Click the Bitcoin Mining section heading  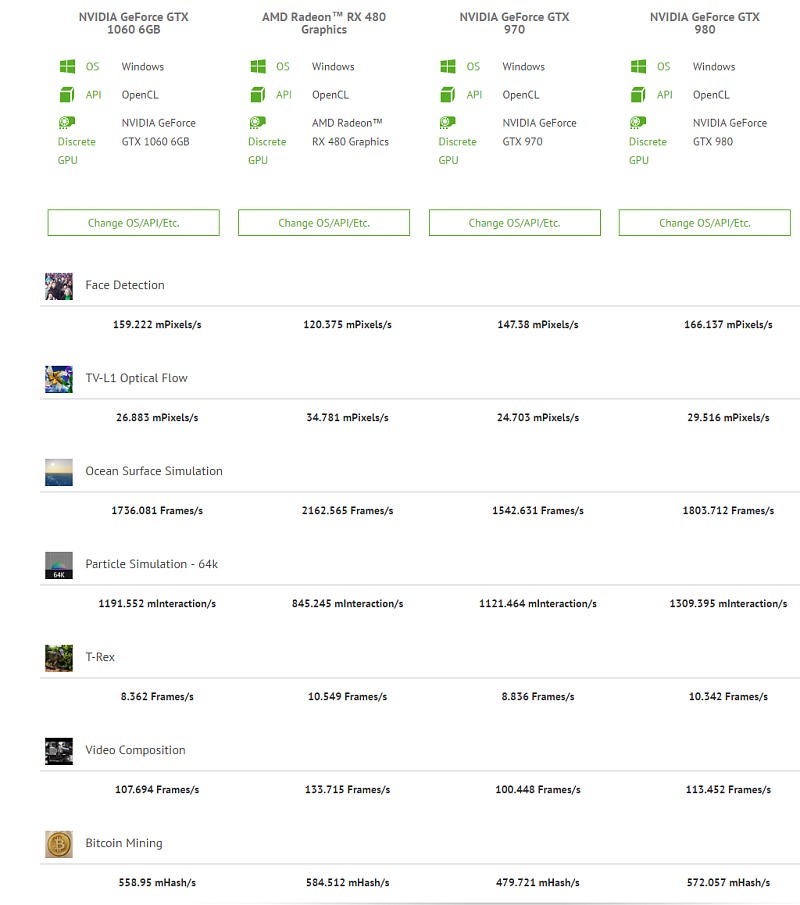[124, 843]
